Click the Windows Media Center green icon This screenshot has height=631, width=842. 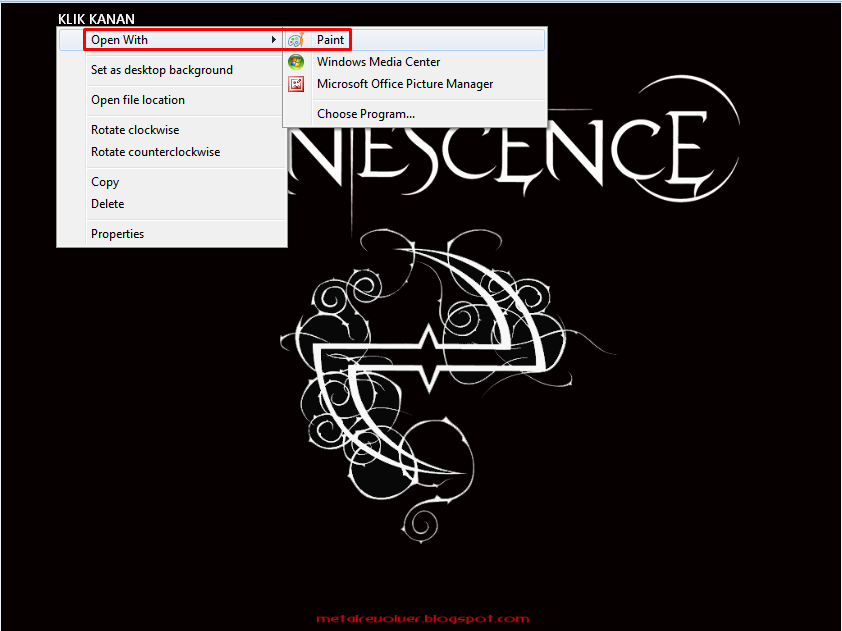296,62
